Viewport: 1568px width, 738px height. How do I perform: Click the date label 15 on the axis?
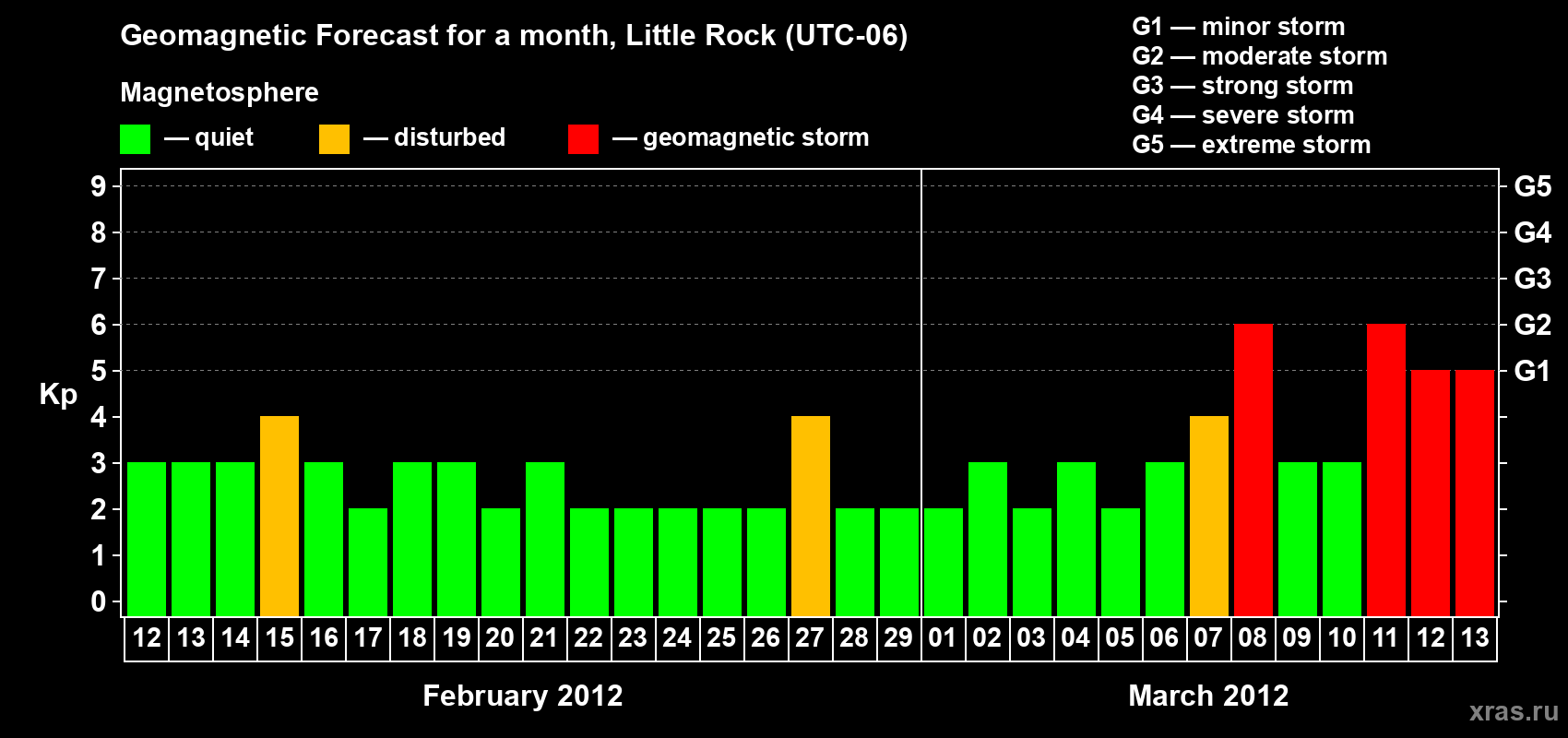pyautogui.click(x=279, y=637)
